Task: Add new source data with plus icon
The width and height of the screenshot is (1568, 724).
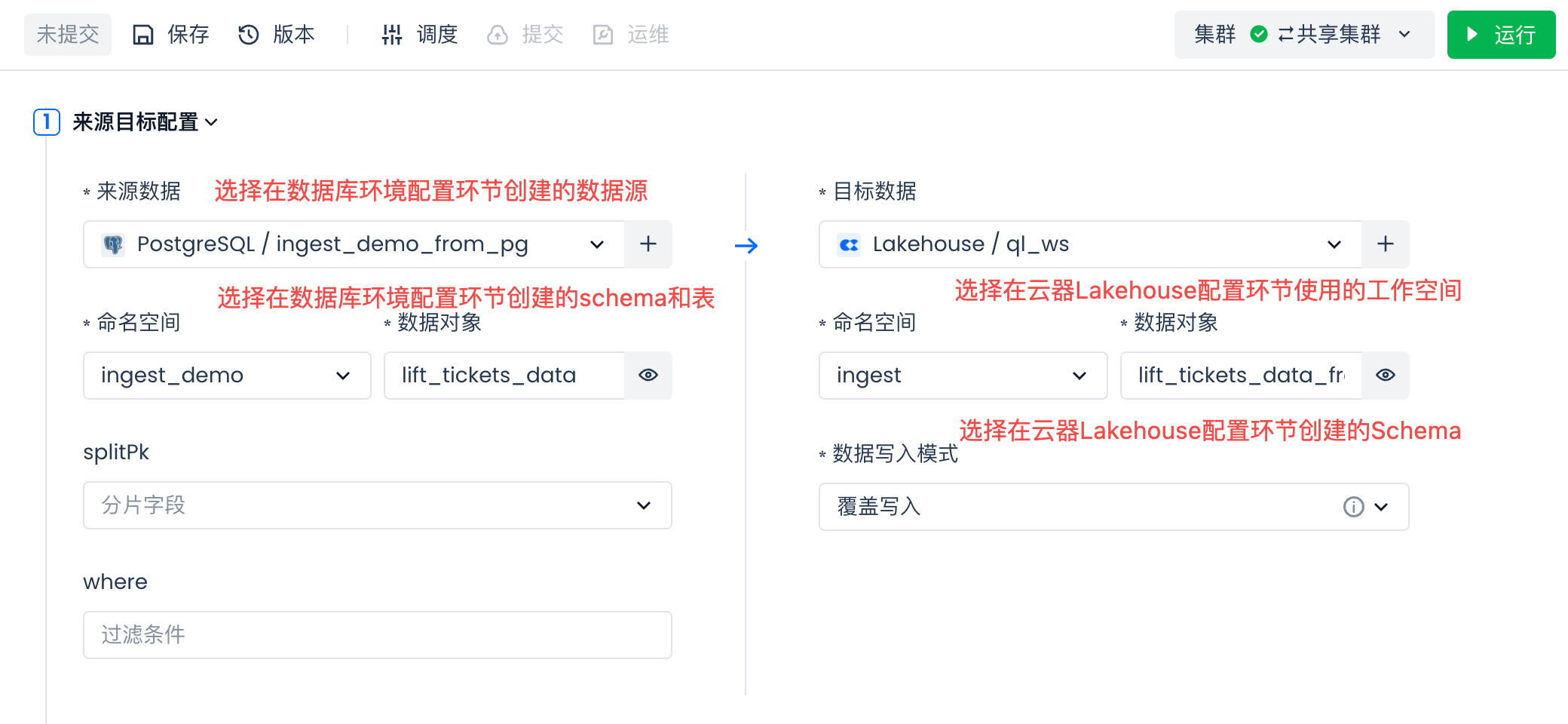Action: click(x=648, y=244)
